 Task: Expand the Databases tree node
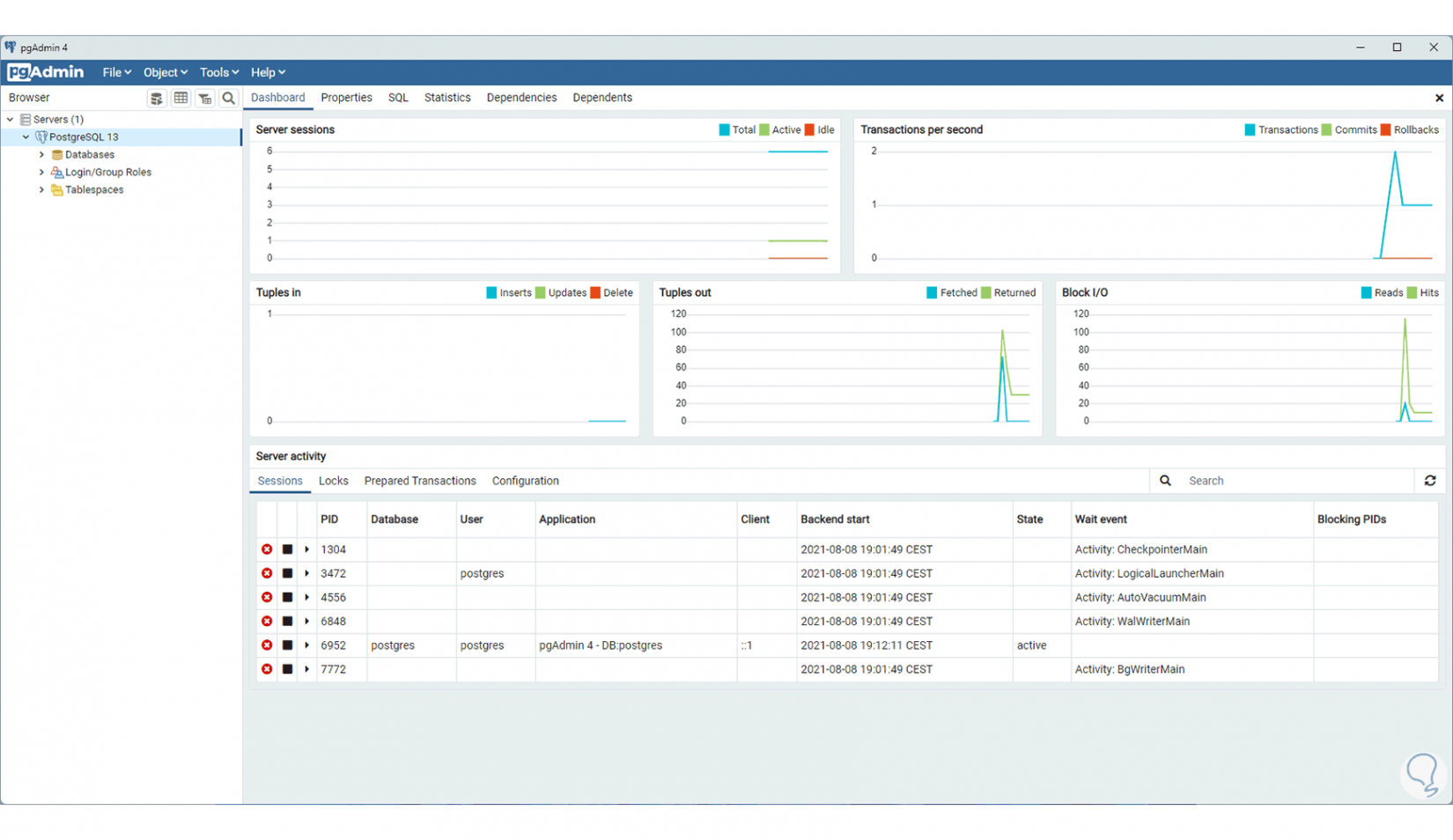click(x=41, y=155)
